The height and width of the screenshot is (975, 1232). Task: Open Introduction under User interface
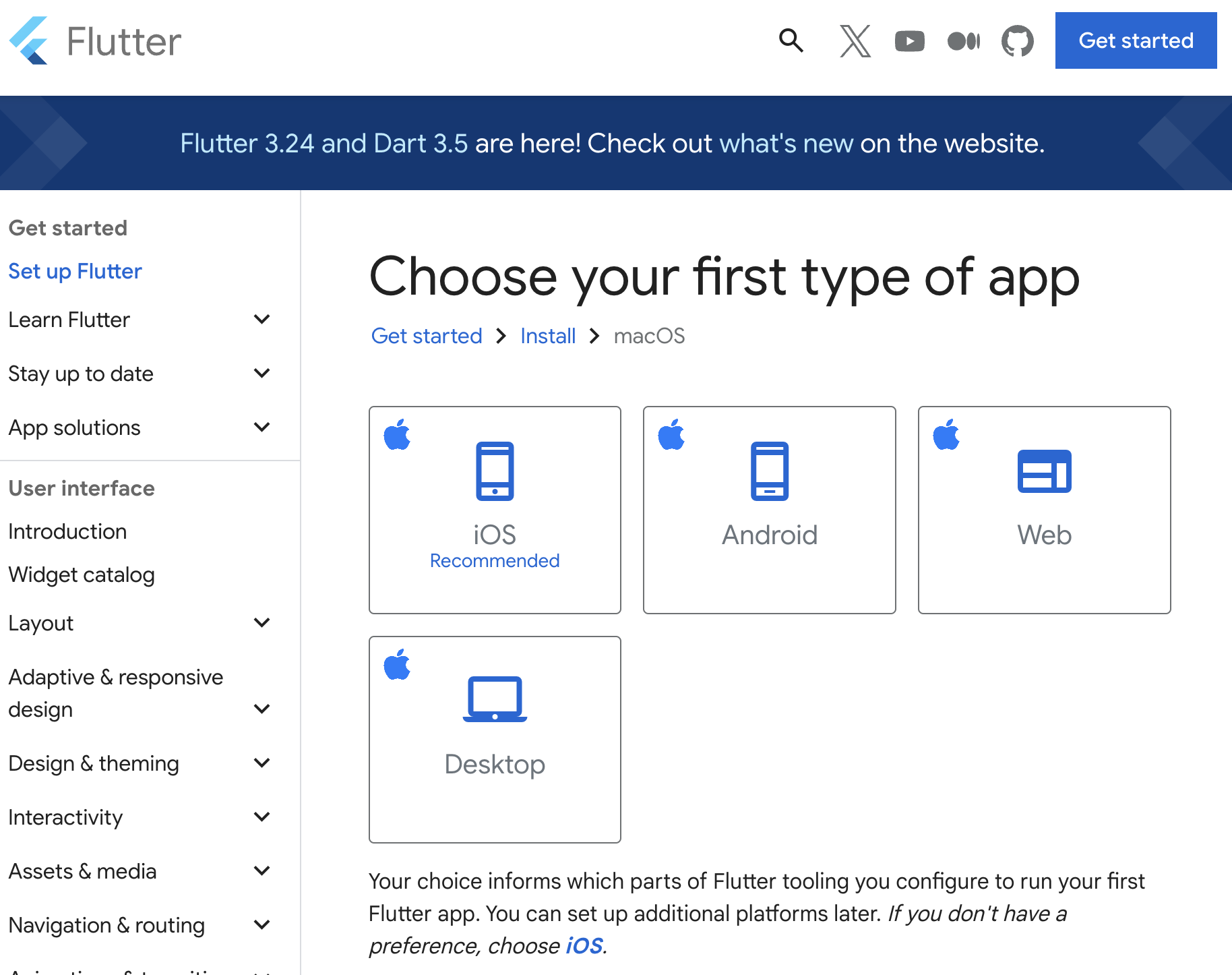[67, 531]
